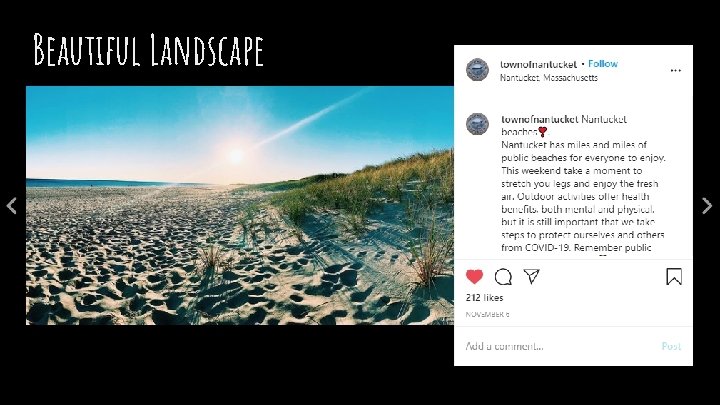Open the three-dot more options menu

click(675, 71)
